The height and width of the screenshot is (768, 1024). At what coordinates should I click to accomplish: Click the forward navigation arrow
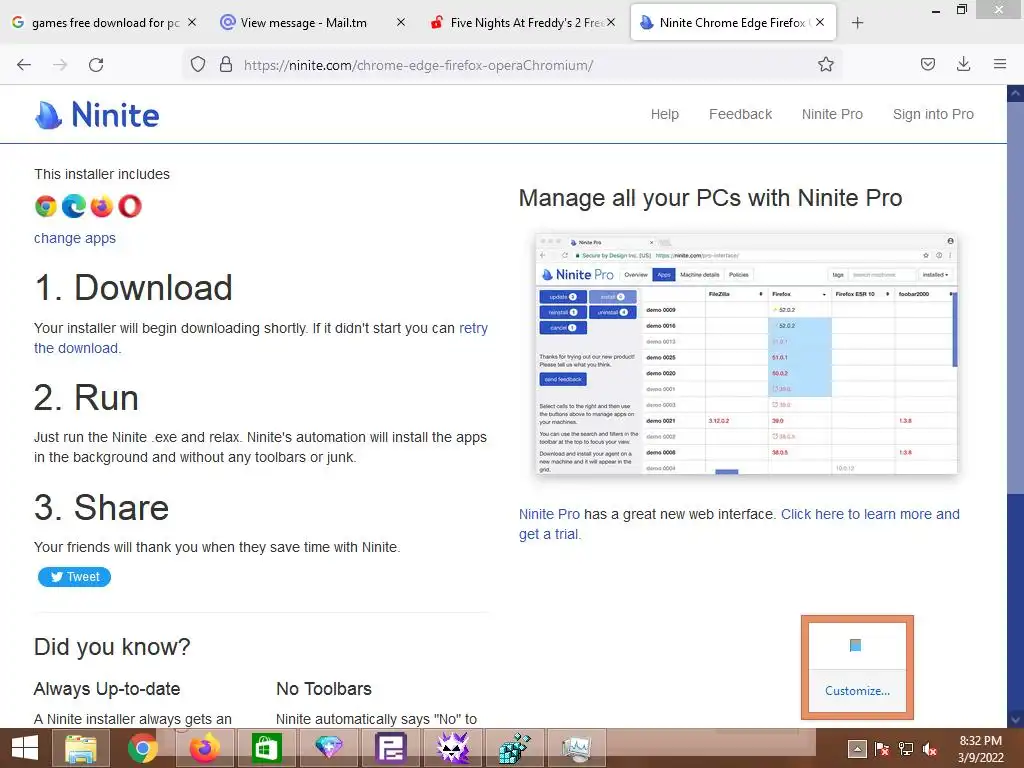[x=60, y=65]
